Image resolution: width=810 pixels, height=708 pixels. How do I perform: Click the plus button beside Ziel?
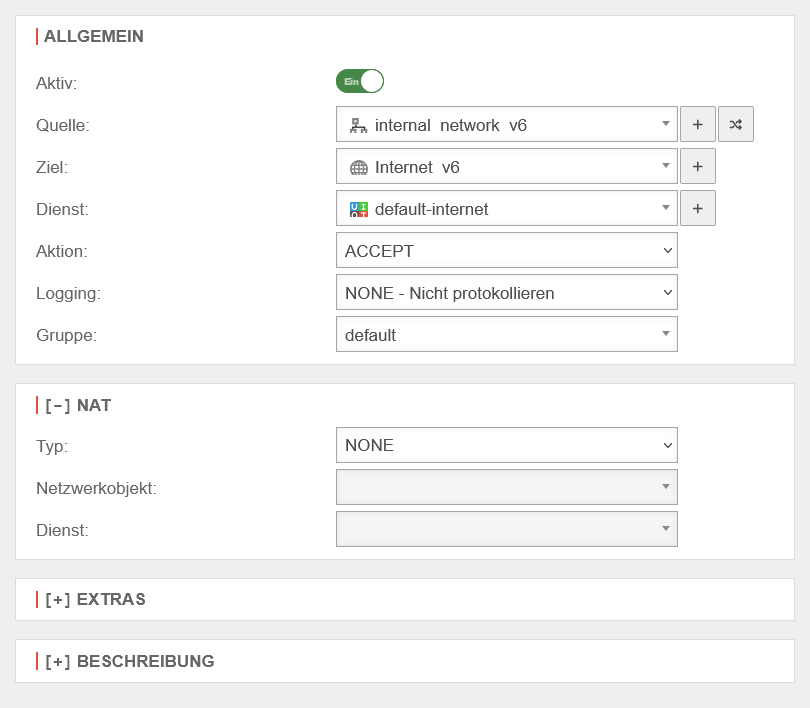coord(697,167)
